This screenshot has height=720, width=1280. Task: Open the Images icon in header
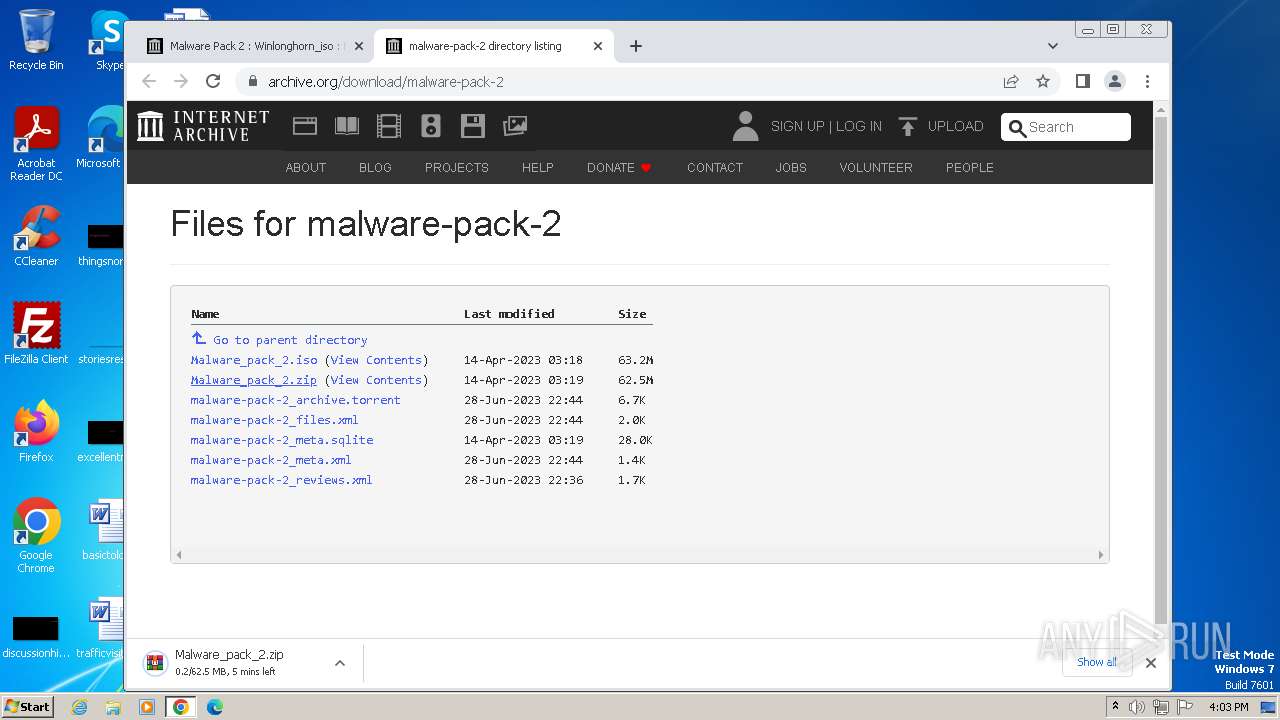pos(515,126)
